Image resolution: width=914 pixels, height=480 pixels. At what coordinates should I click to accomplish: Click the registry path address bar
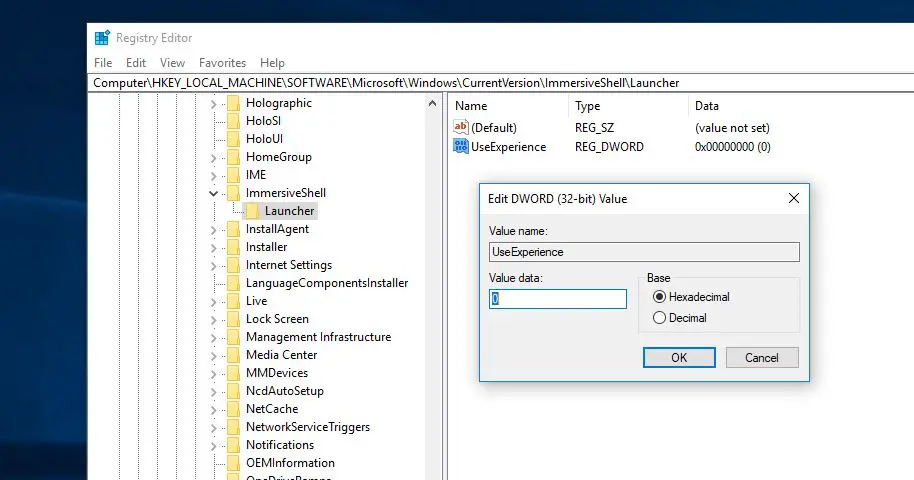[x=501, y=83]
